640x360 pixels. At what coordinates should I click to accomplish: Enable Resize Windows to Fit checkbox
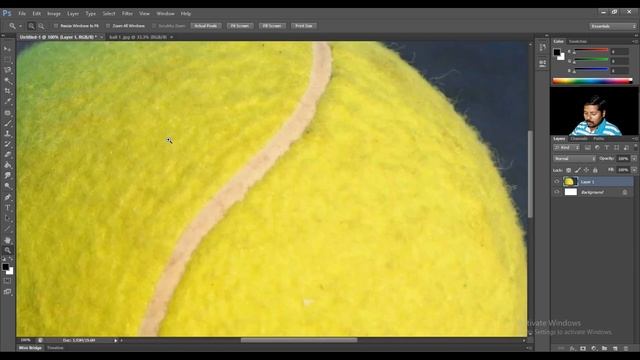56,26
